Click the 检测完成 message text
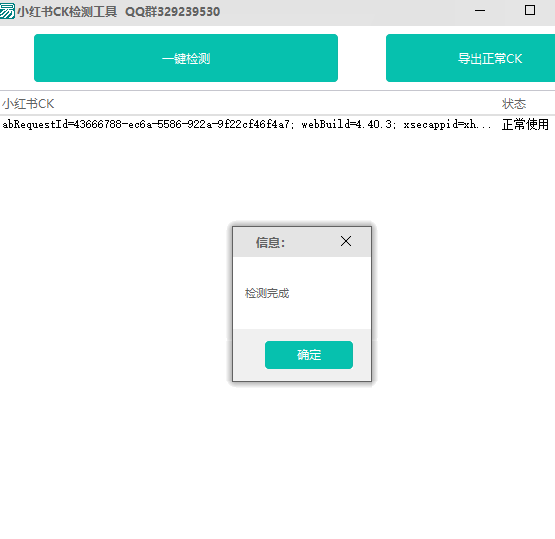The height and width of the screenshot is (539, 555). click(x=267, y=293)
